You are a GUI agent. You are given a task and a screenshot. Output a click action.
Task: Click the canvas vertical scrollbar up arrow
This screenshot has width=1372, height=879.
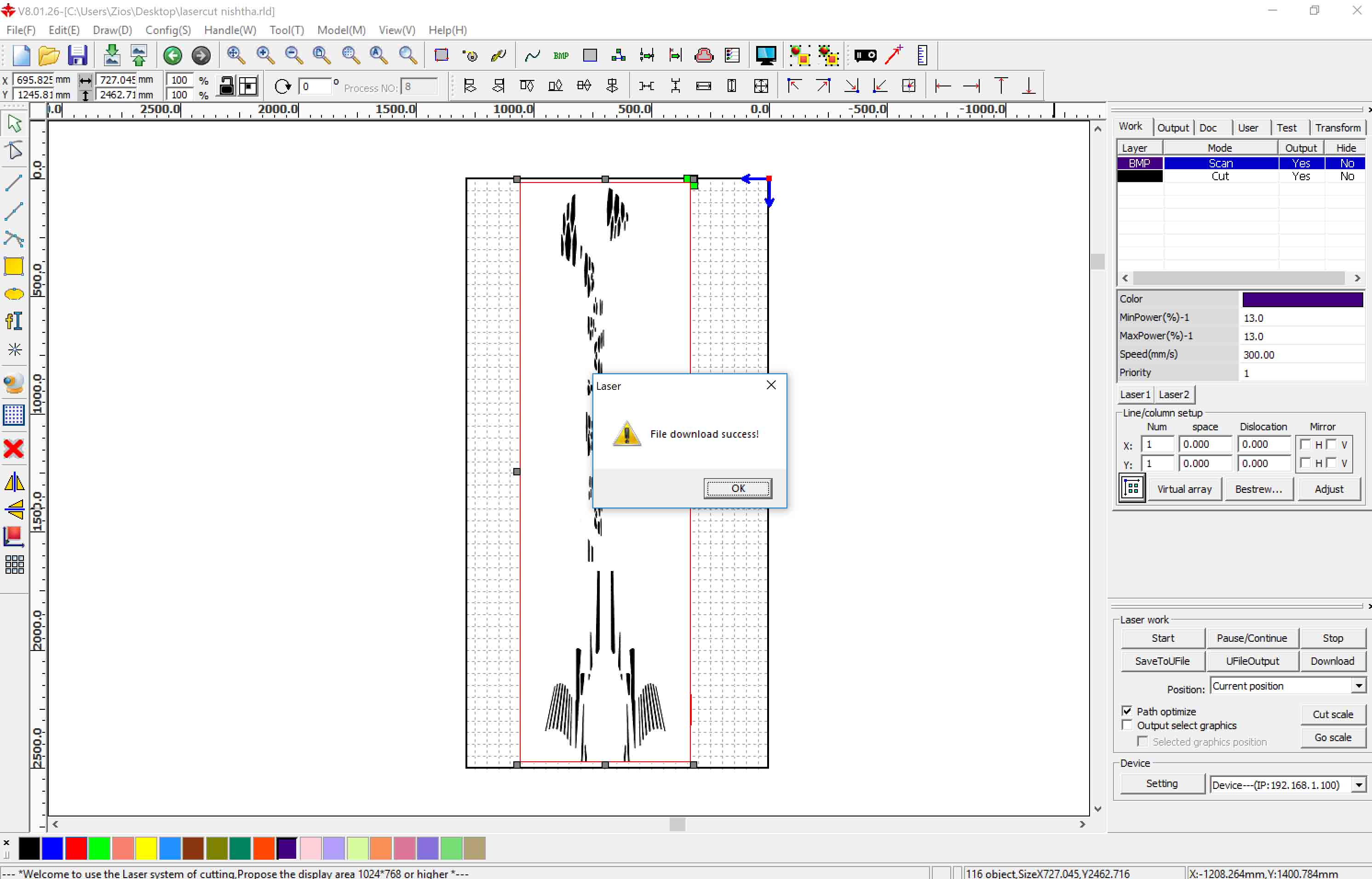[x=1097, y=130]
